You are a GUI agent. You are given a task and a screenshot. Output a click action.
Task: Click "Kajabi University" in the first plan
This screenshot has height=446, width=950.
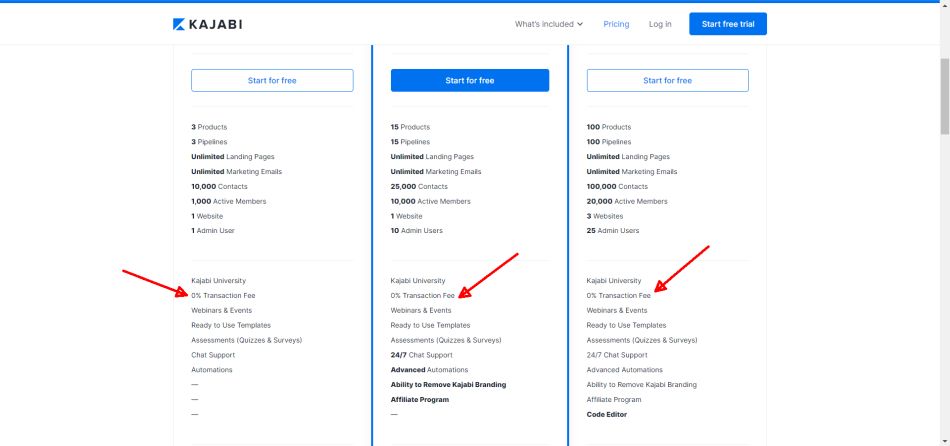click(x=219, y=281)
